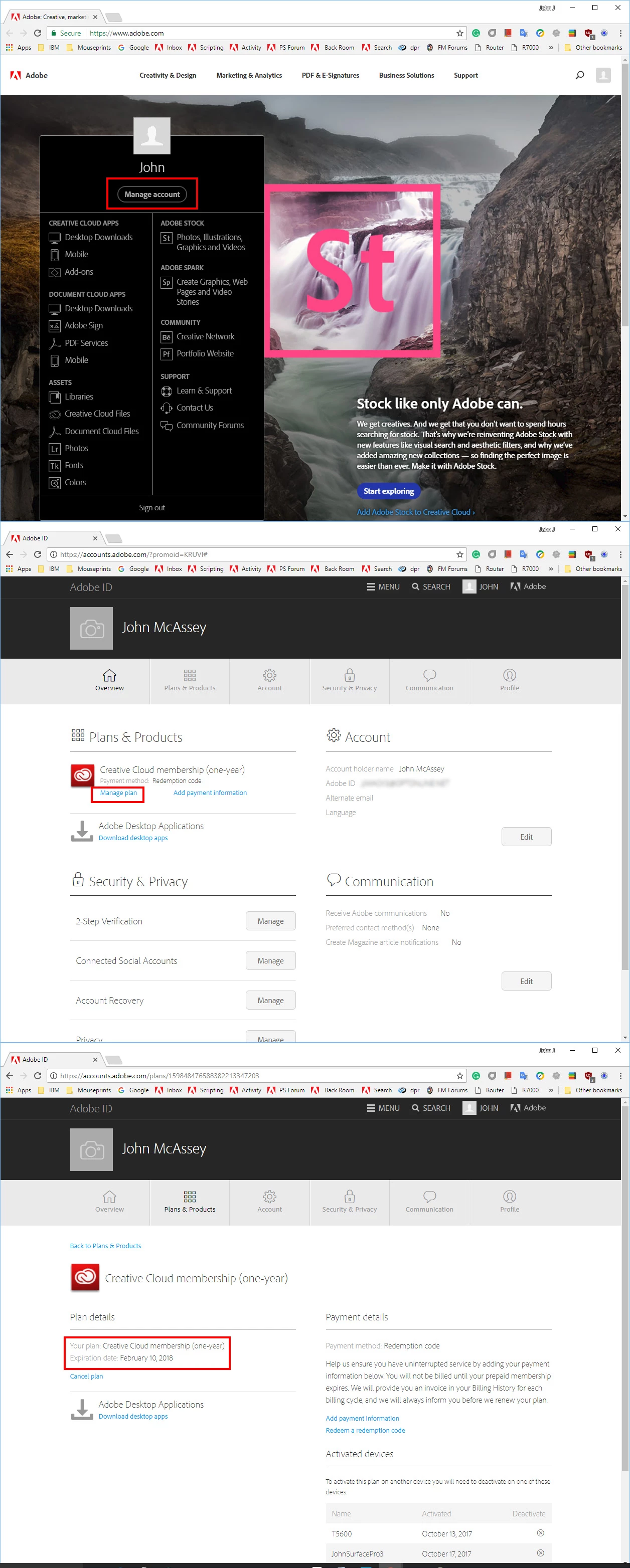Click Add Adobe Stock to Creative Cloud link
This screenshot has width=630, height=1568.
click(415, 512)
